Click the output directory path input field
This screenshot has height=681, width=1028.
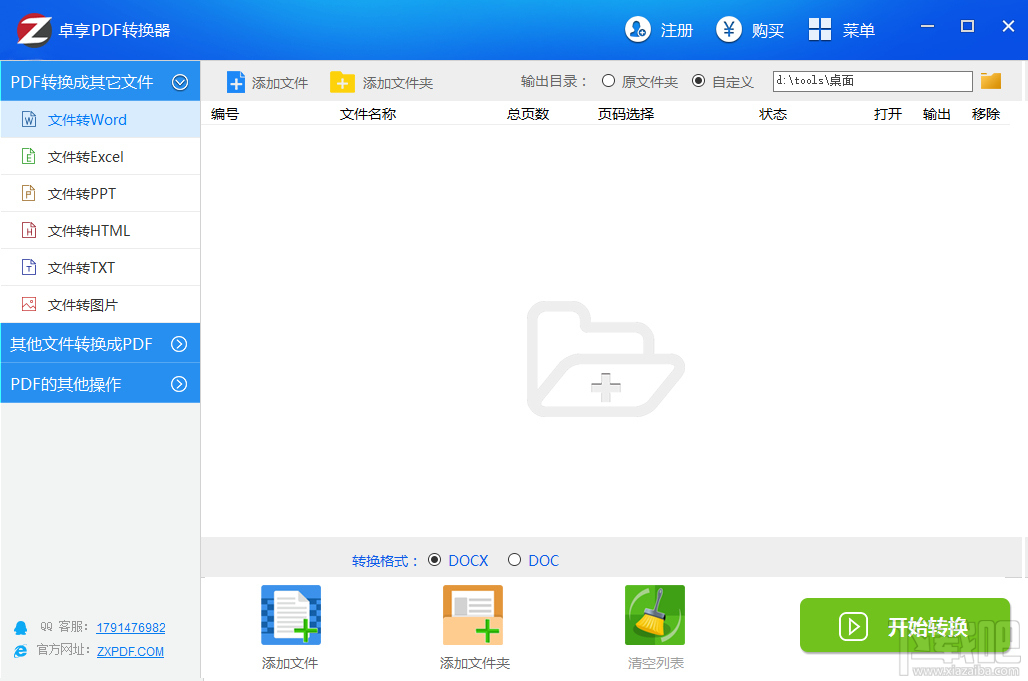873,81
